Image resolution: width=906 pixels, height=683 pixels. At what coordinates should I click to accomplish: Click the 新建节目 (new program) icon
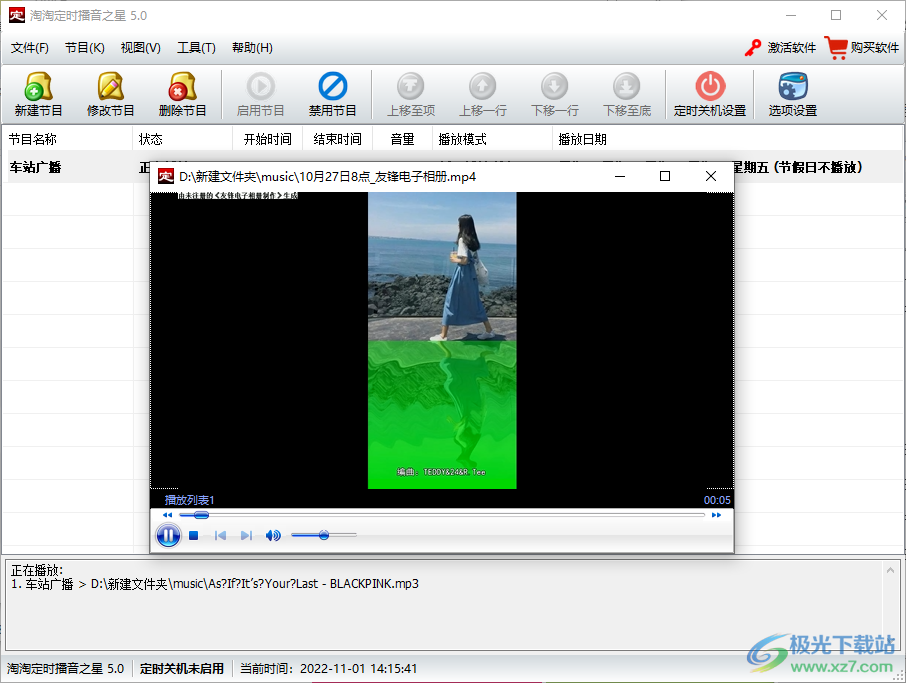pos(38,94)
